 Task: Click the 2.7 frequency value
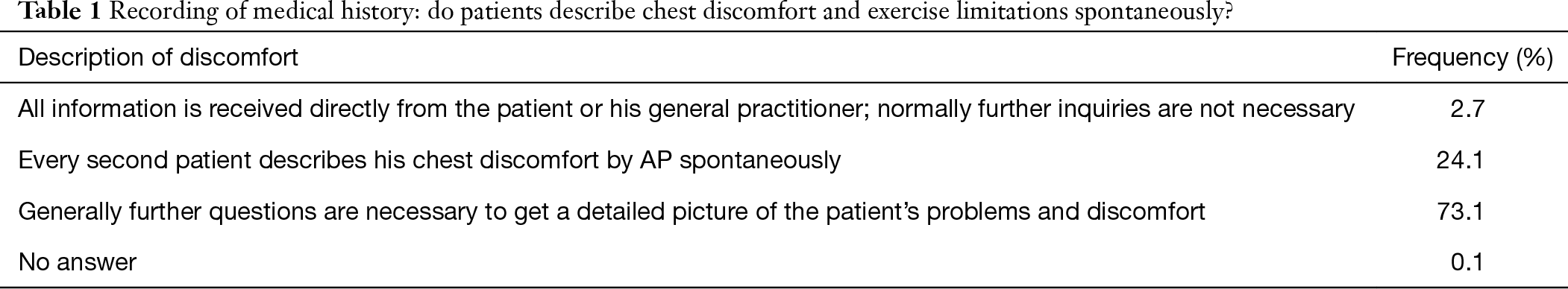pyautogui.click(x=1467, y=109)
